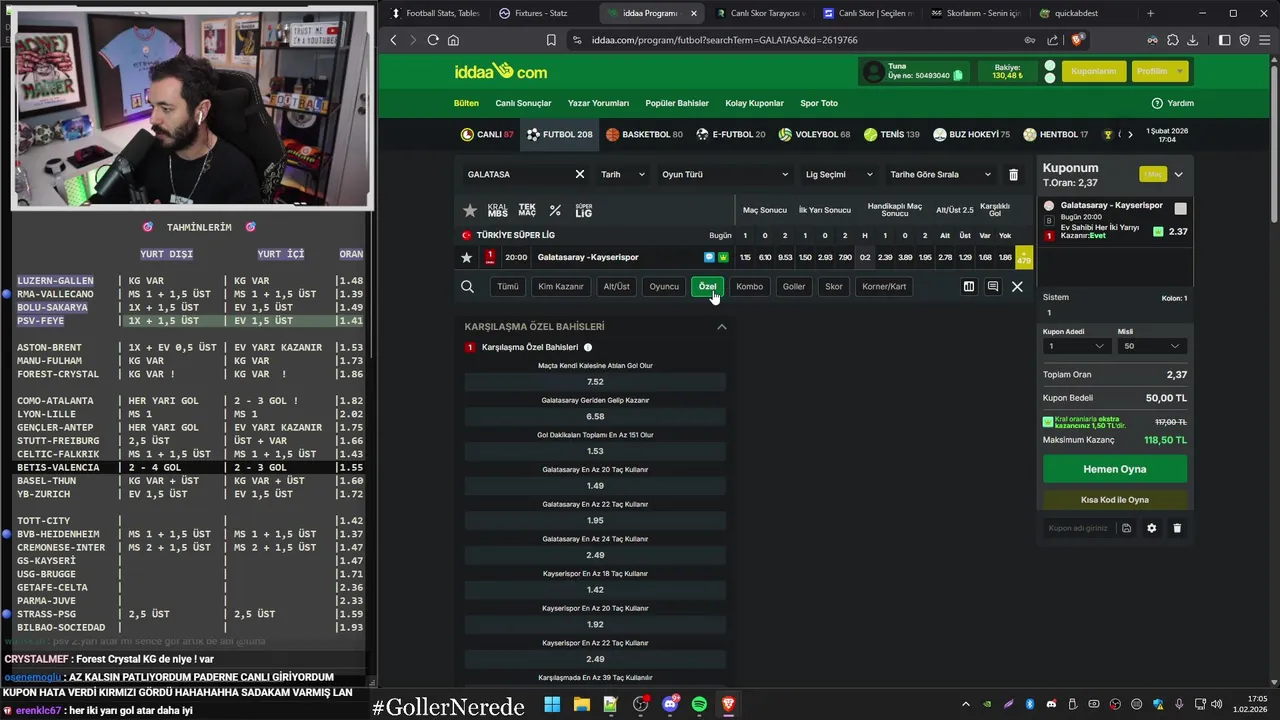
Task: Switch to the Tümü market tab
Action: click(x=508, y=287)
